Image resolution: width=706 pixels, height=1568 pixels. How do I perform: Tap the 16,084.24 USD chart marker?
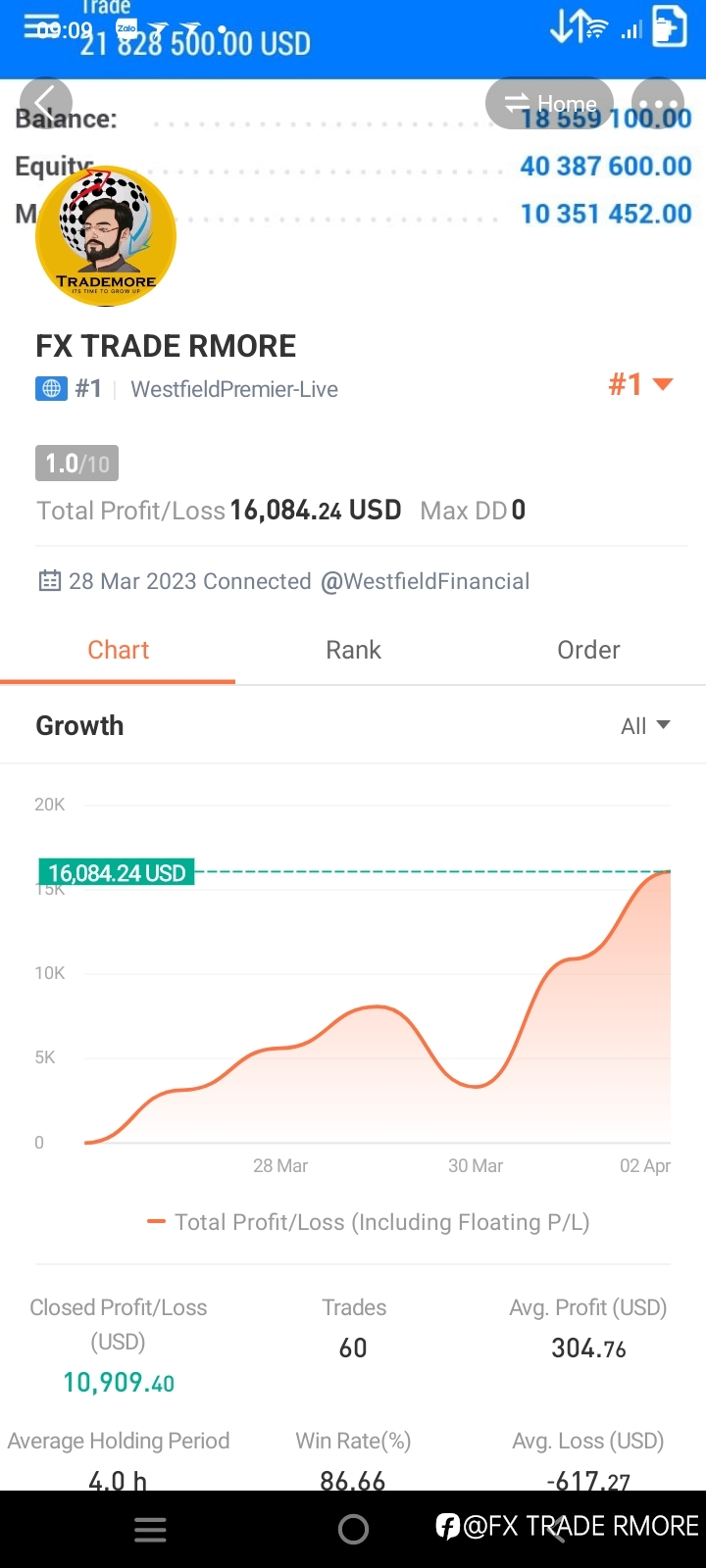117,872
